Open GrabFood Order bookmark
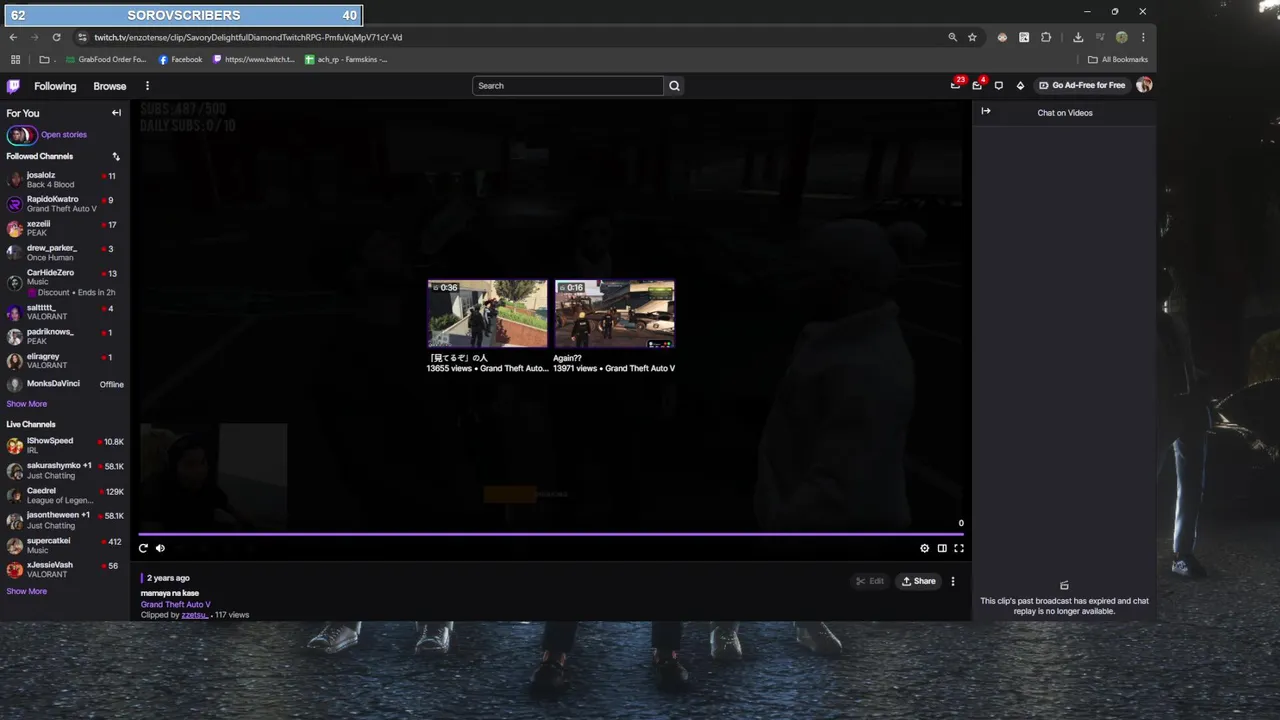The image size is (1280, 720). [x=106, y=60]
